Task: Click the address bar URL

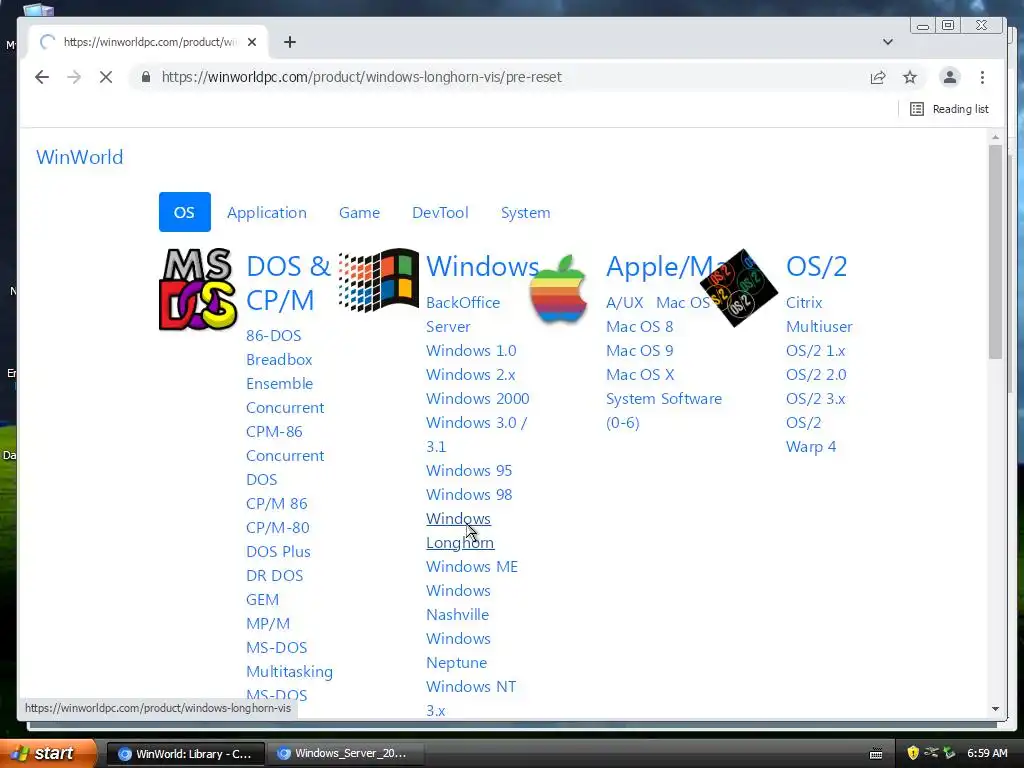Action: tap(362, 77)
